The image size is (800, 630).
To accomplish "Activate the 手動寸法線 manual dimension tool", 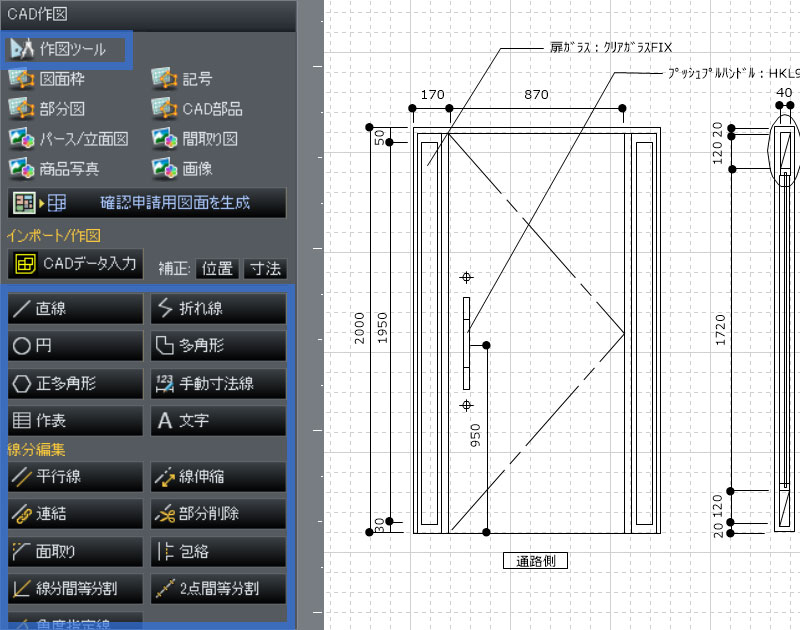I will click(x=217, y=383).
